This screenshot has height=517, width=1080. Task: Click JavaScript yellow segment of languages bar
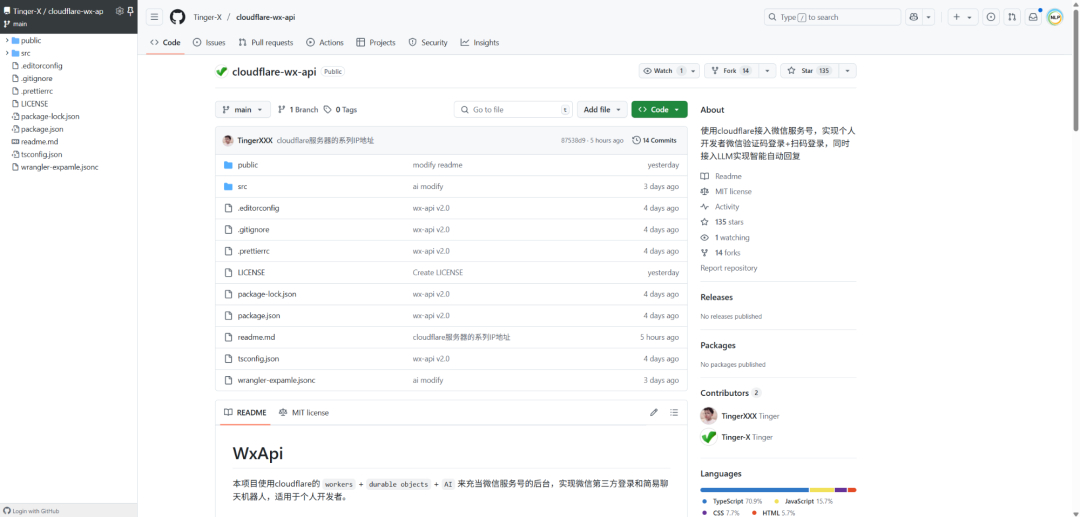coord(822,489)
